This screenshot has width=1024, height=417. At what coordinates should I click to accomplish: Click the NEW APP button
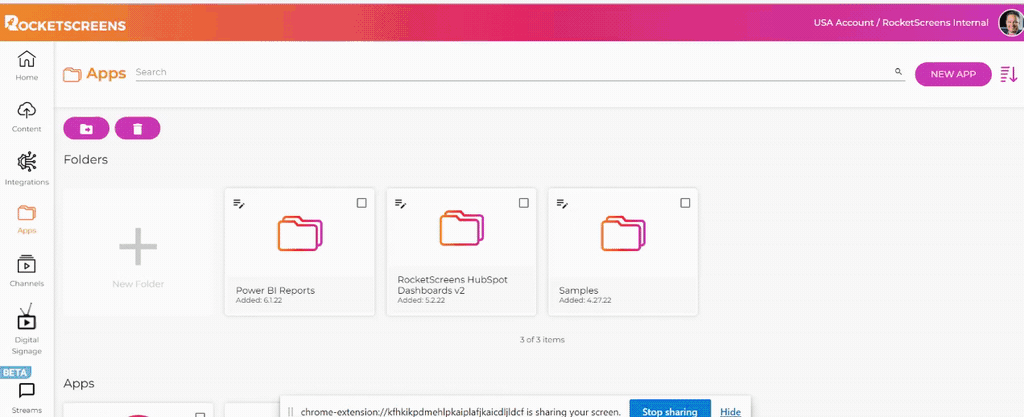(953, 74)
